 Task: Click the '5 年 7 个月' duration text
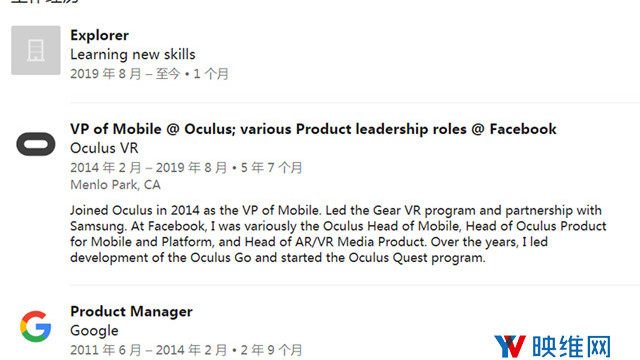click(271, 168)
